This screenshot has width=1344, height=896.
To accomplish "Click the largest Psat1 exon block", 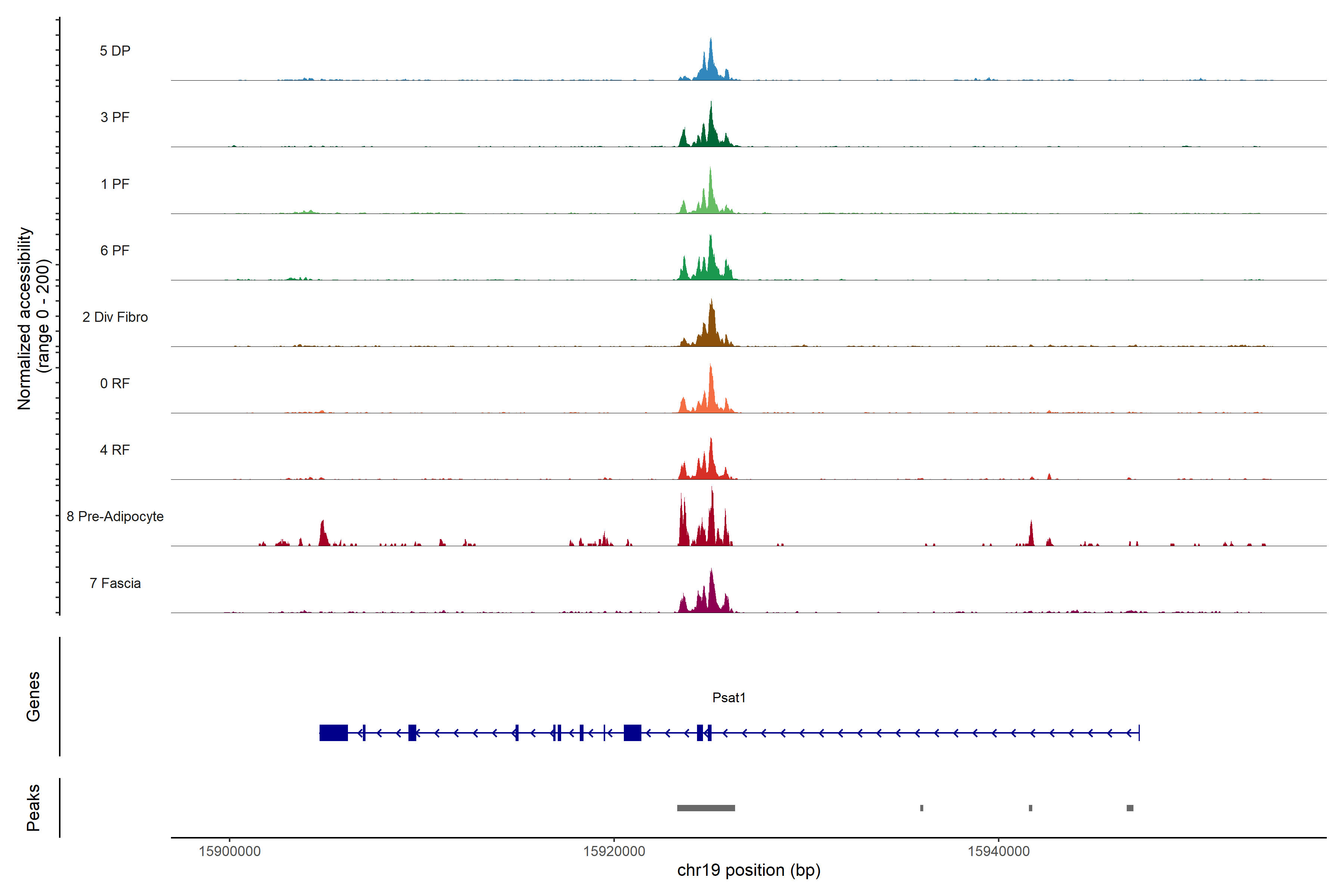I will coord(333,732).
